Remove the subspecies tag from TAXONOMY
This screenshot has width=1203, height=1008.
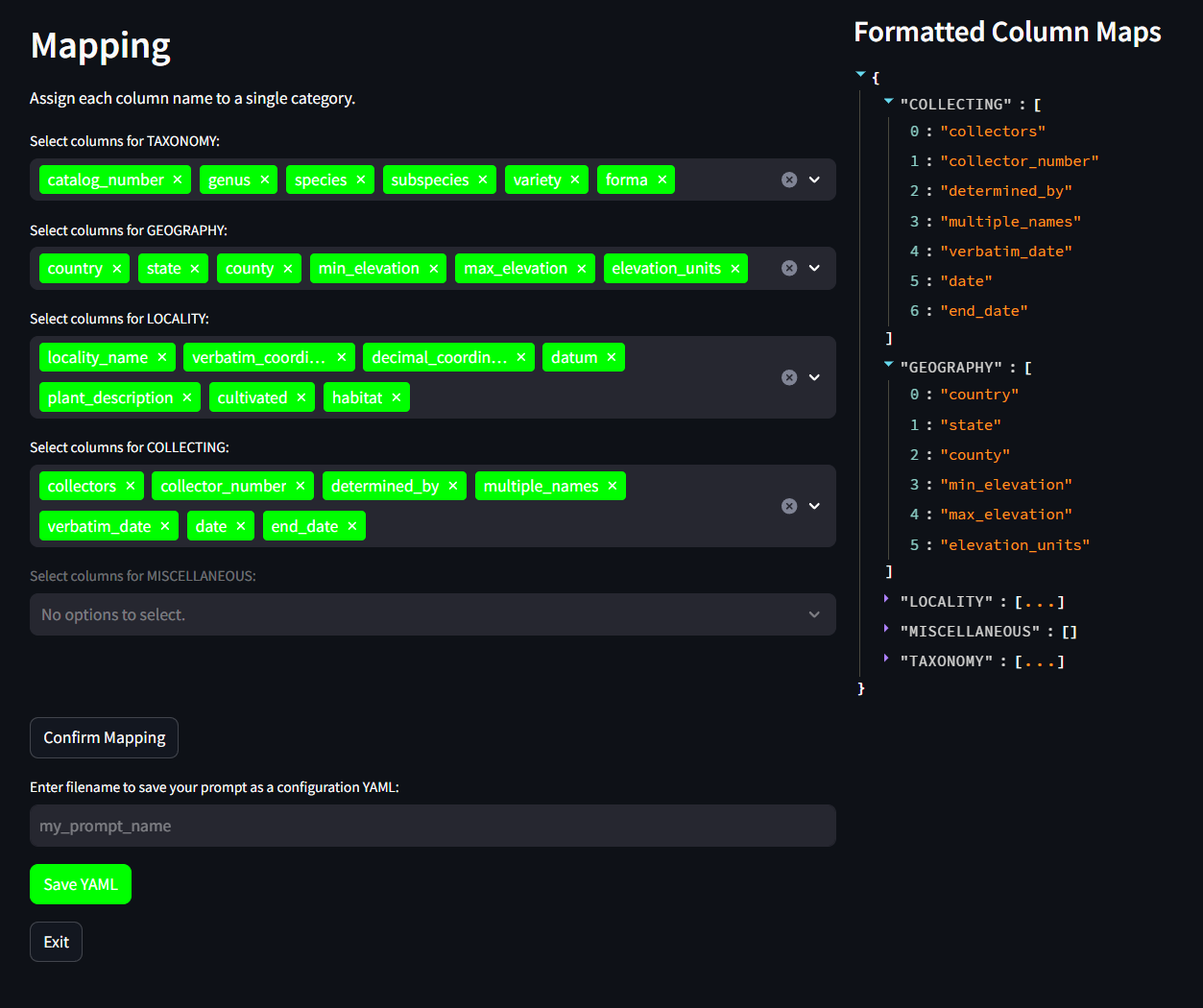coord(483,180)
